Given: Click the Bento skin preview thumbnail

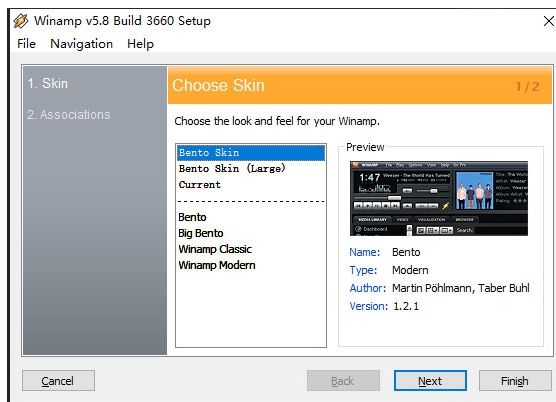Looking at the screenshot, I should pyautogui.click(x=439, y=199).
